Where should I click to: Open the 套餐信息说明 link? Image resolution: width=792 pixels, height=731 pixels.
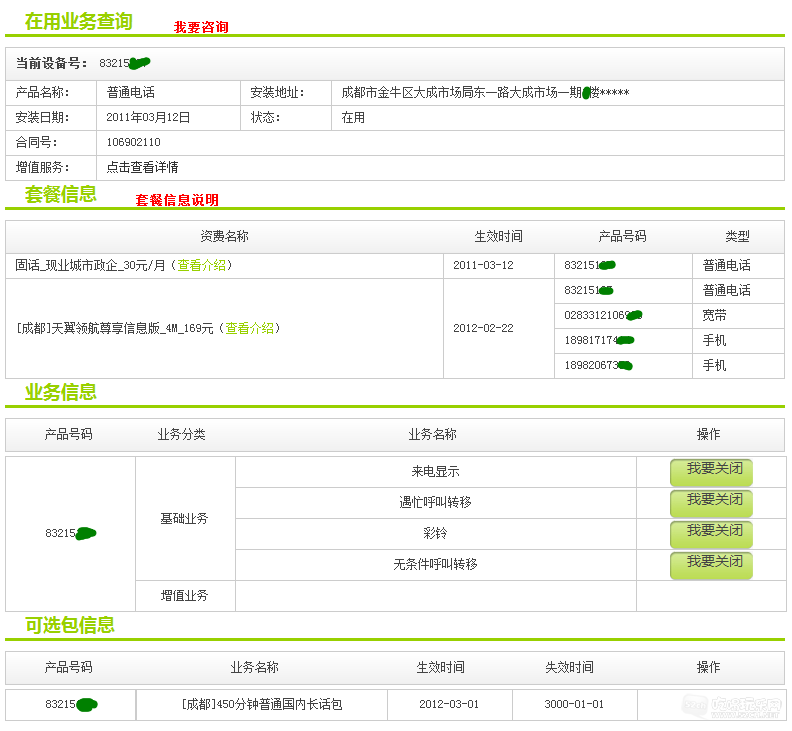tap(177, 200)
